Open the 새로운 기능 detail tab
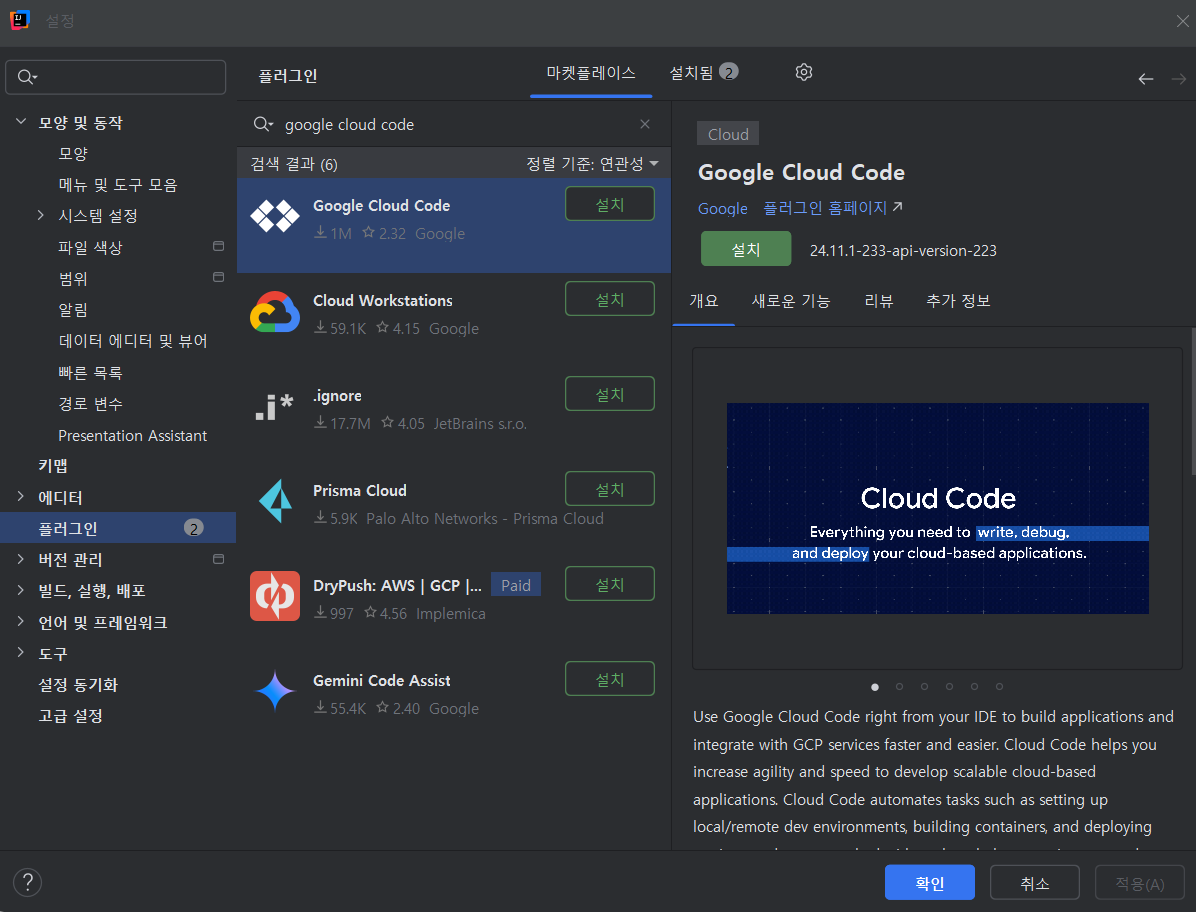The width and height of the screenshot is (1196, 912). (x=791, y=300)
